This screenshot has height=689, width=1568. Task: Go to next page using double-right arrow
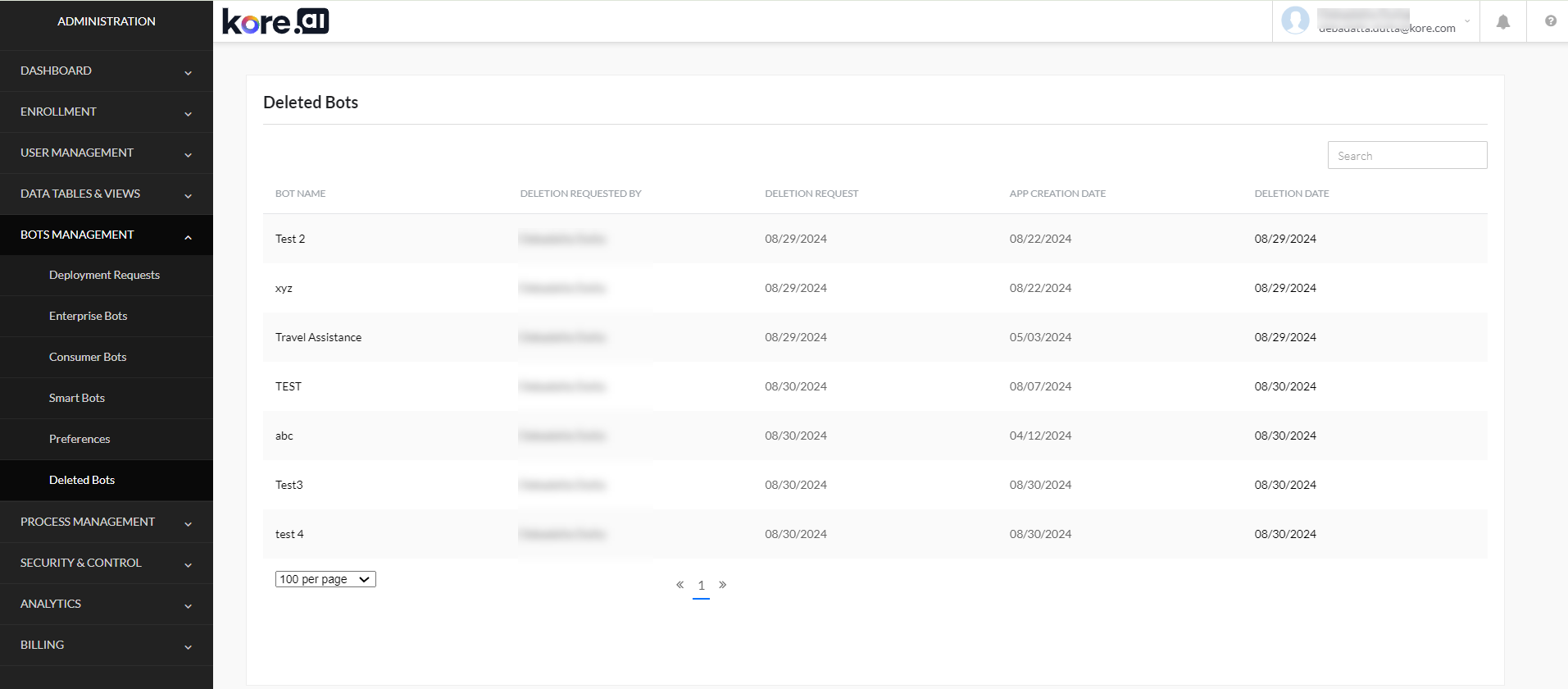click(x=722, y=585)
